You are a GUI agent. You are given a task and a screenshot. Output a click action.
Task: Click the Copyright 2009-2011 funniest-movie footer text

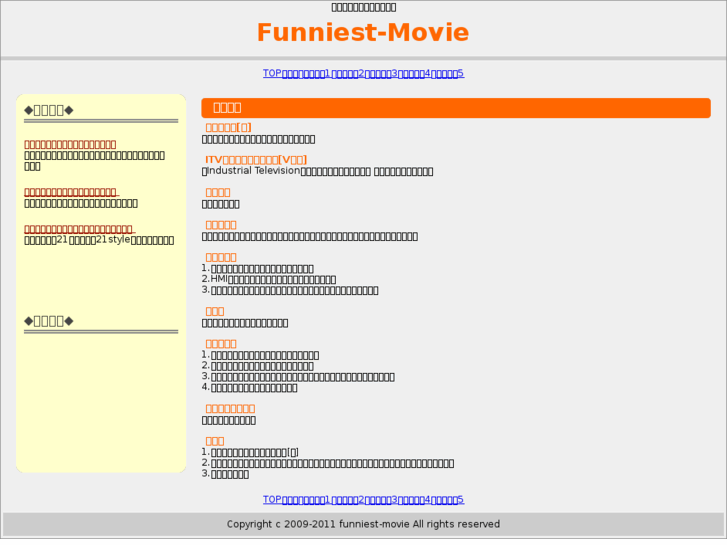[x=363, y=524]
